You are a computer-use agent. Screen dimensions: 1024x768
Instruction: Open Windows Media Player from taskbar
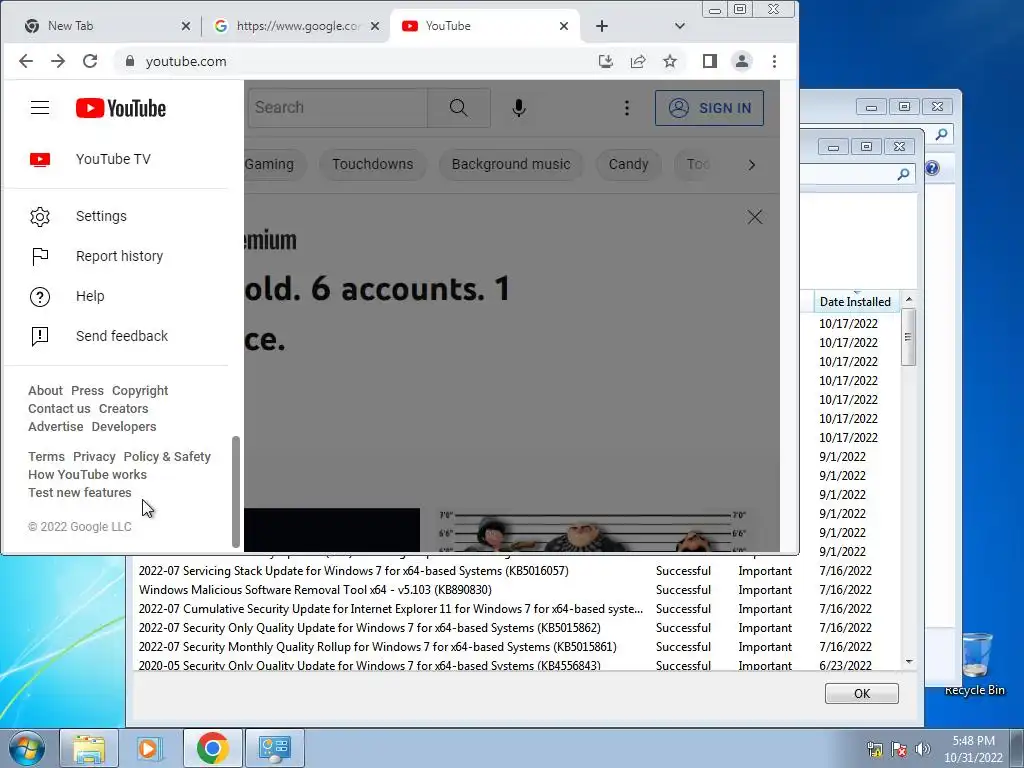(x=149, y=748)
